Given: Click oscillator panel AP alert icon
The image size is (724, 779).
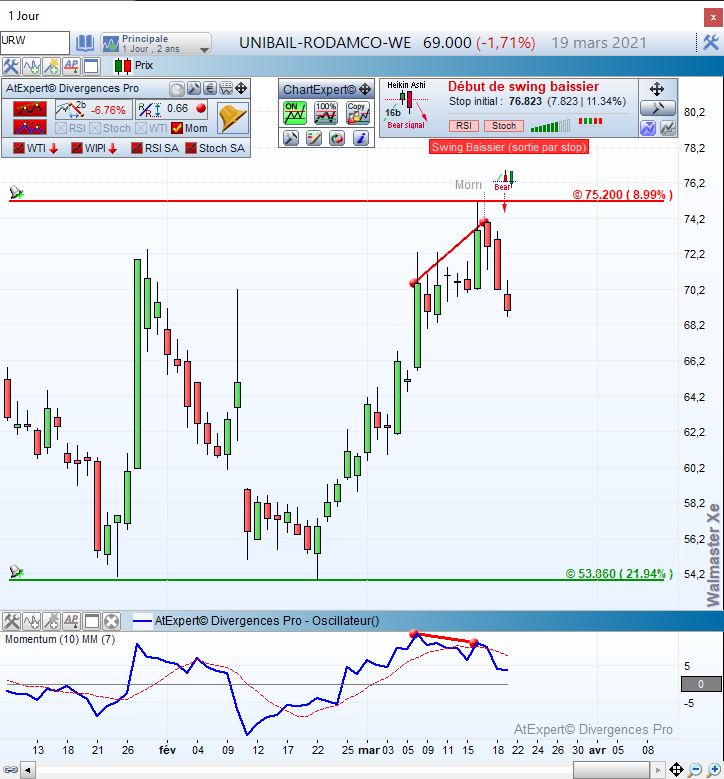Looking at the screenshot, I should (x=71, y=621).
